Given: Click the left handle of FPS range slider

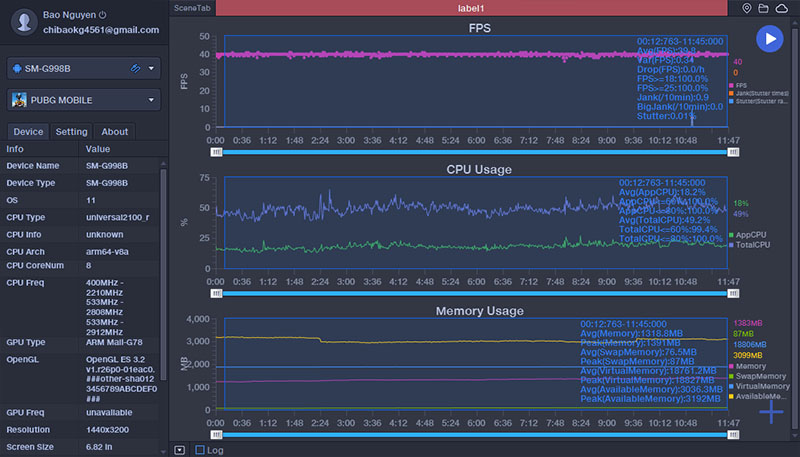Looking at the screenshot, I should coord(216,152).
